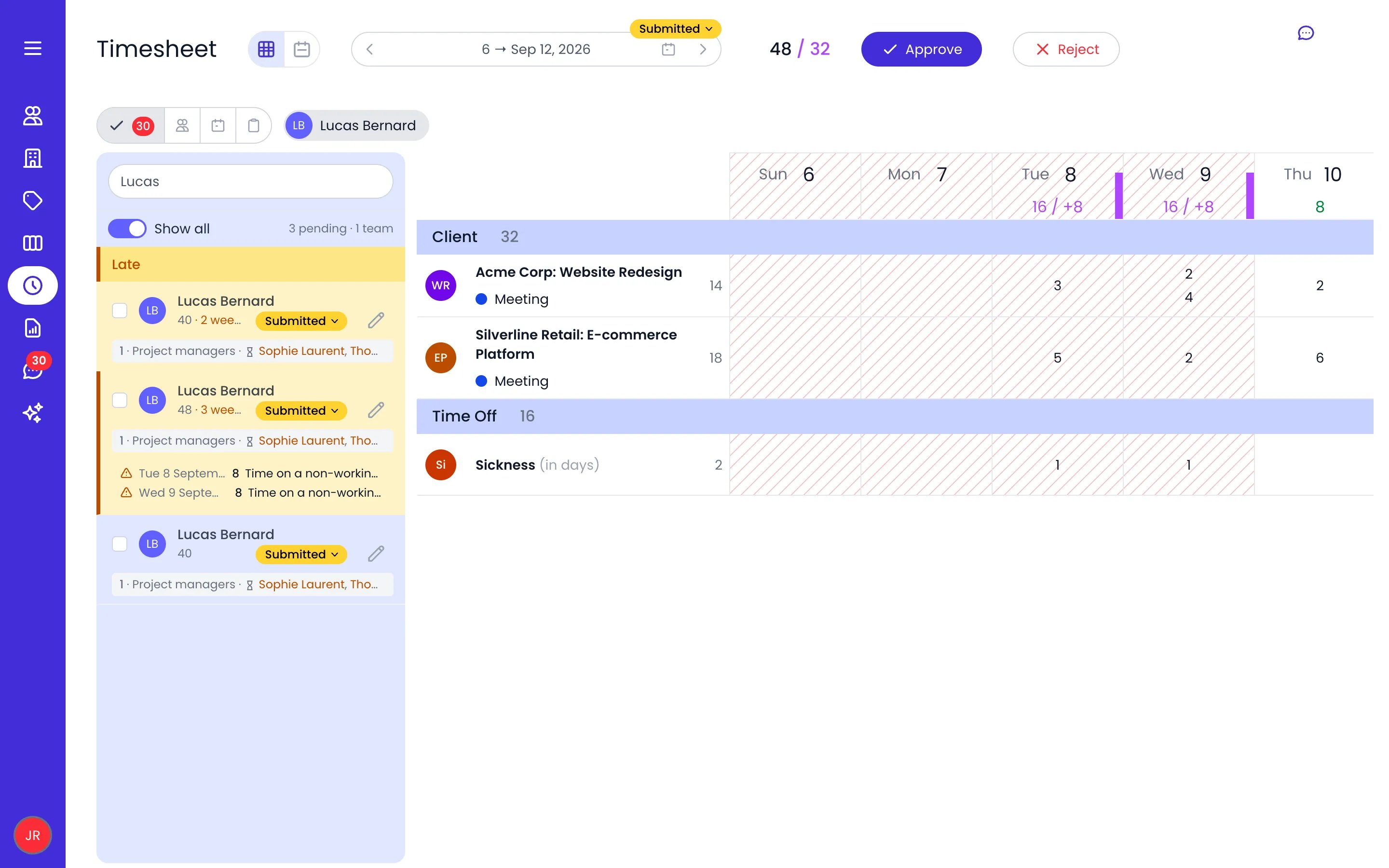Image resolution: width=1389 pixels, height=868 pixels.
Task: Edit Lucas Bernard 48 · 3 weeks timesheet pencil
Action: tap(376, 410)
